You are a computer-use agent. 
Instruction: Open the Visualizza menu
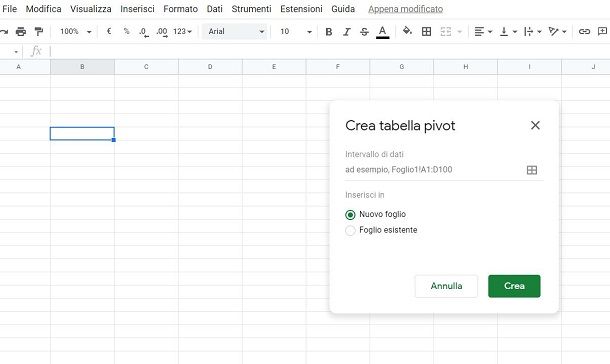coord(91,9)
